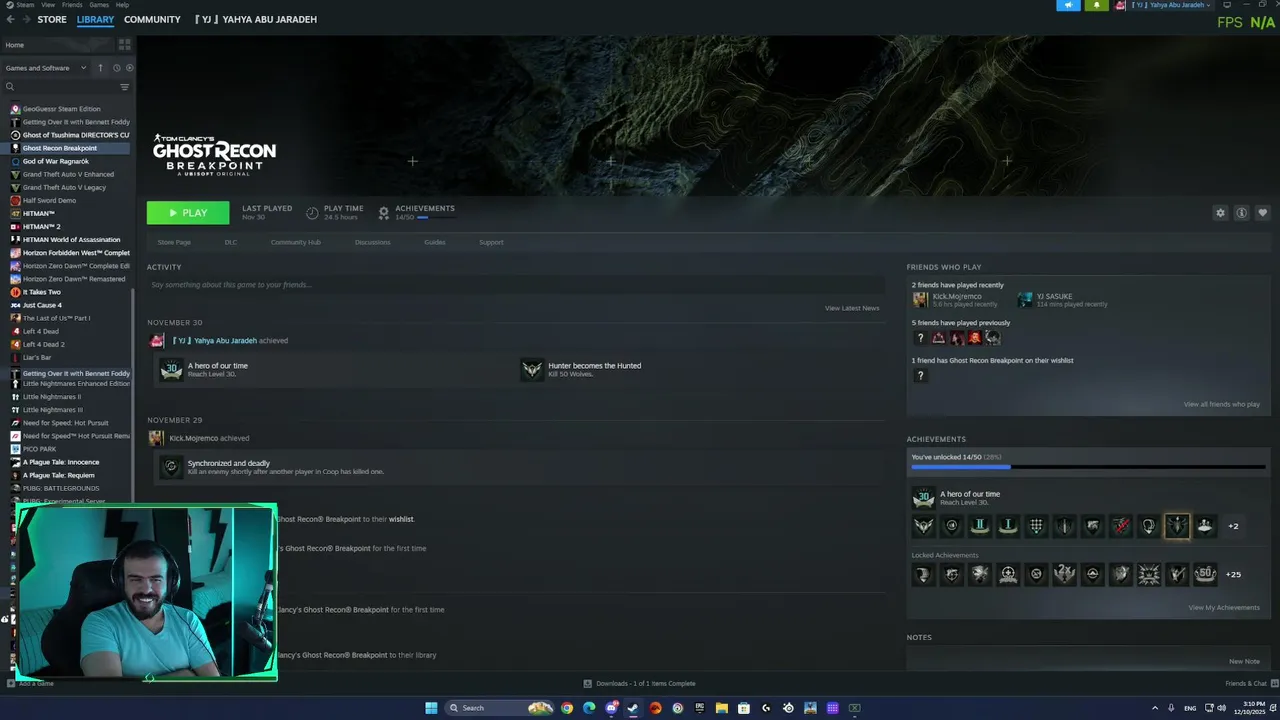Viewport: 1280px width, 720px height.
Task: Click View Latest News
Action: (x=852, y=308)
